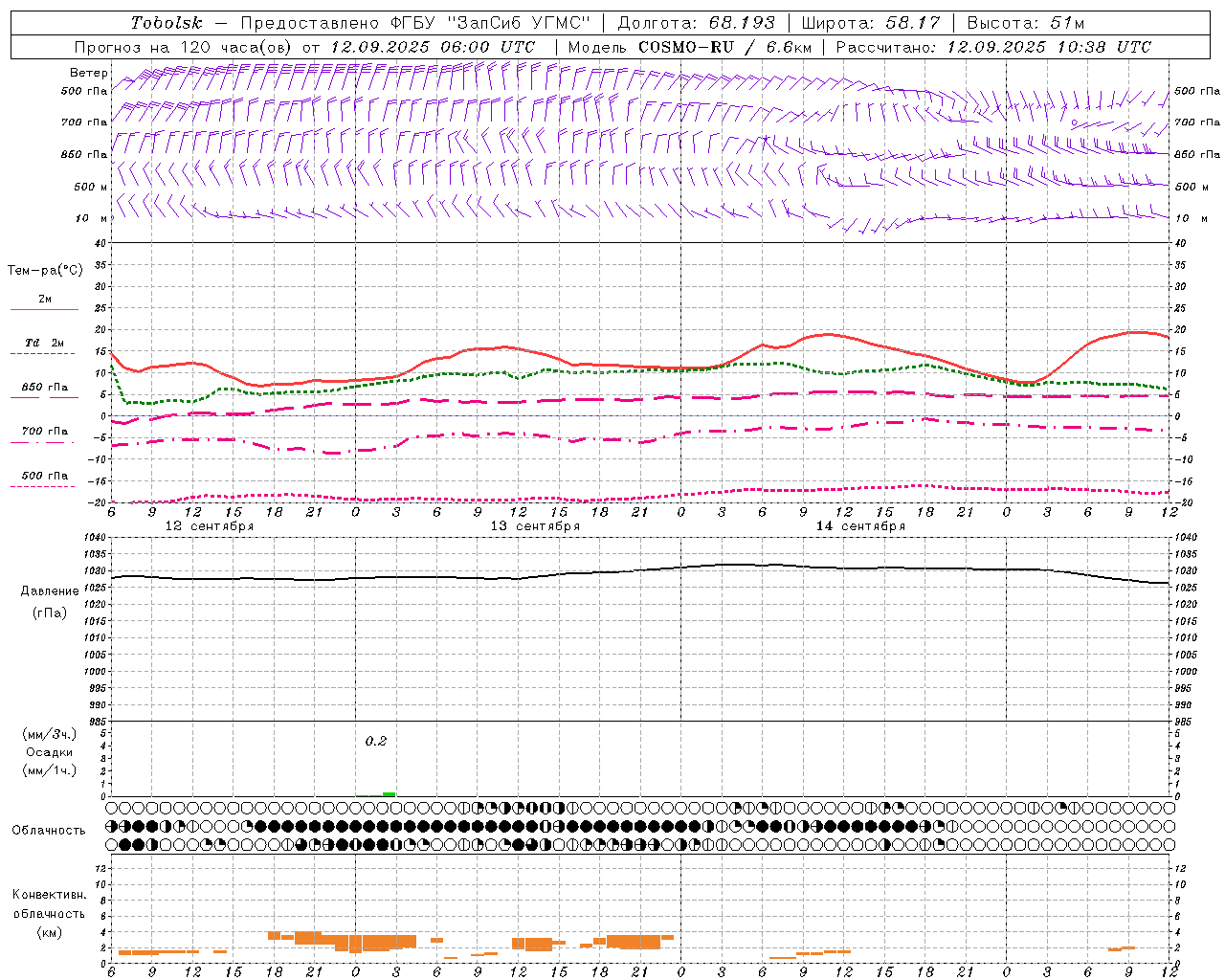Click the '(гПа)' pressure unit label
Image resolution: width=1225 pixels, height=980 pixels.
coord(50,613)
